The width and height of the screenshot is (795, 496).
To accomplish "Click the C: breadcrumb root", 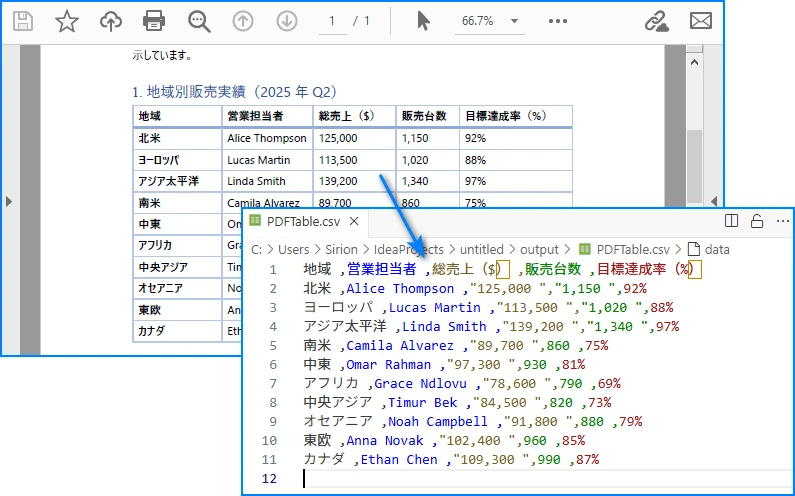I will pos(257,250).
